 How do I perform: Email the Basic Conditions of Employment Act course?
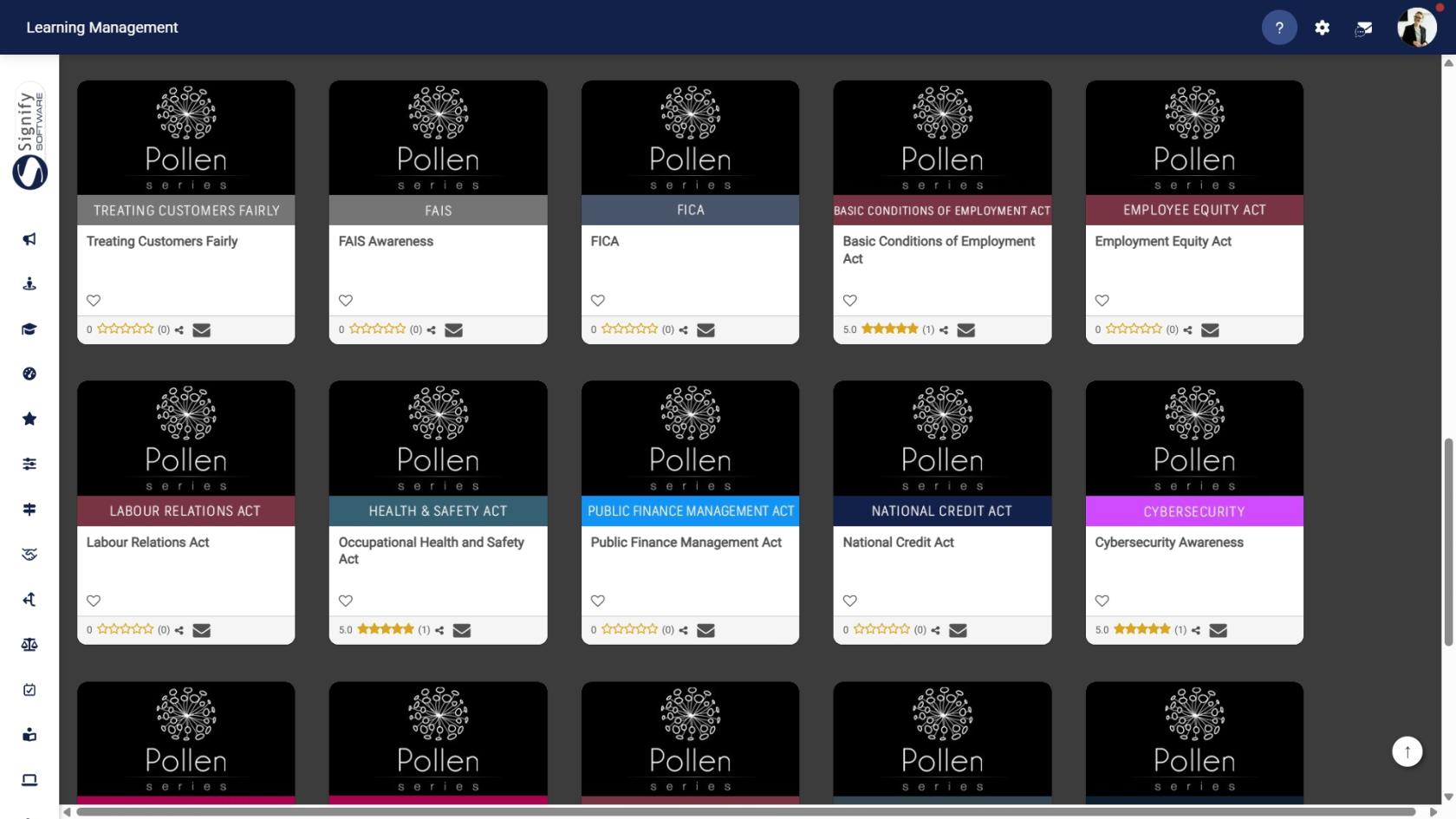(x=966, y=330)
